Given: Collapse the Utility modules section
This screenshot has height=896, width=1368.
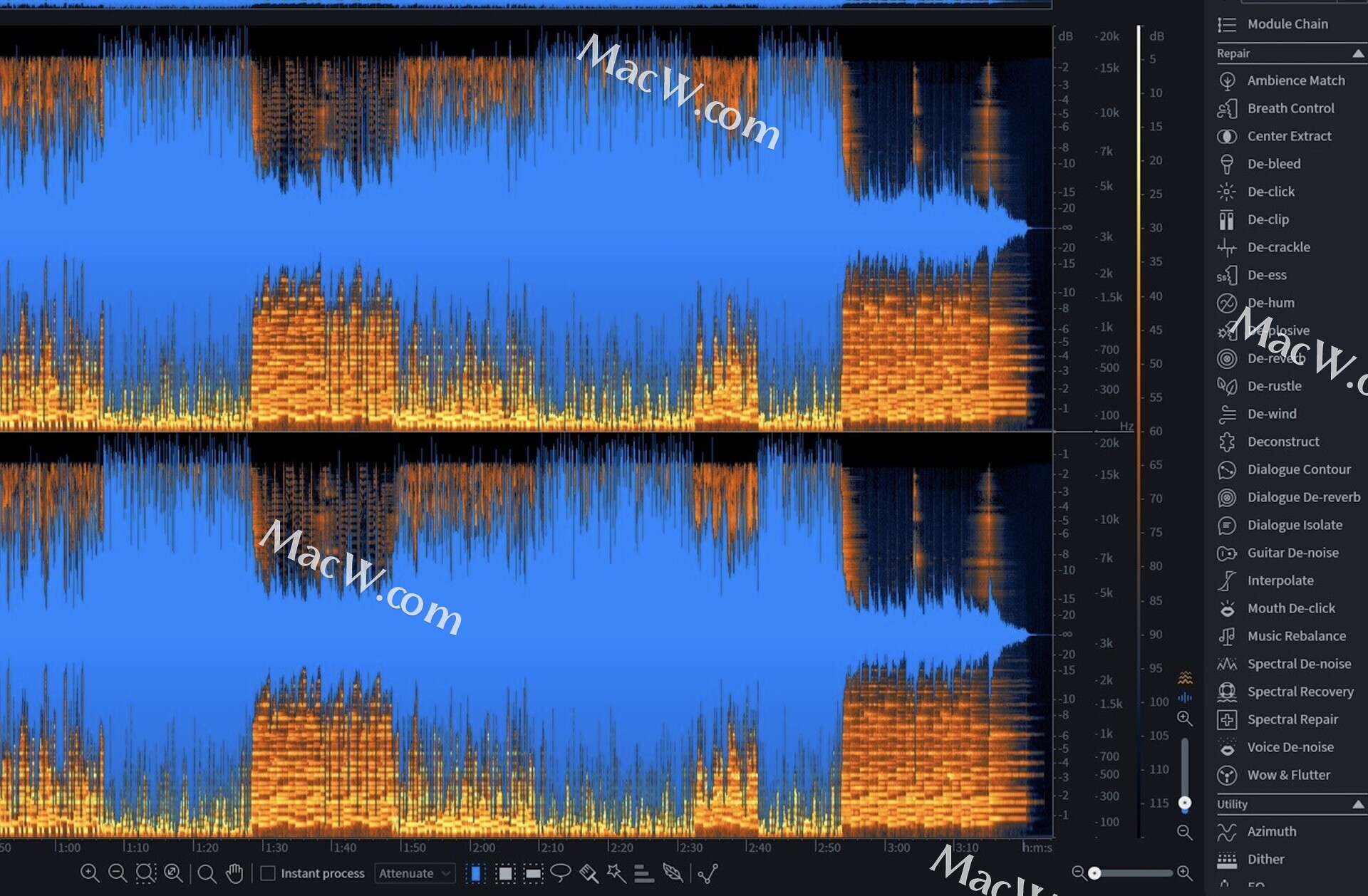Looking at the screenshot, I should [x=1358, y=804].
